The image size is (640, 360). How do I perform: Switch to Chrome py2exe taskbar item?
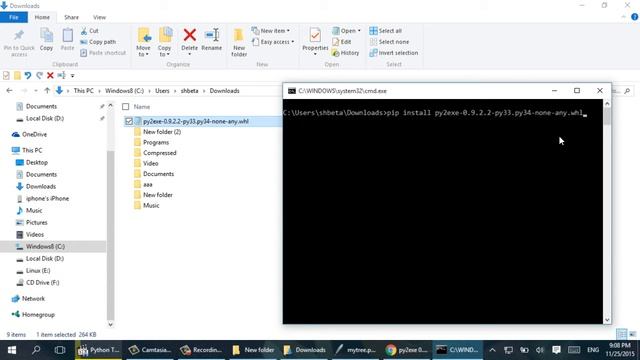coord(406,350)
